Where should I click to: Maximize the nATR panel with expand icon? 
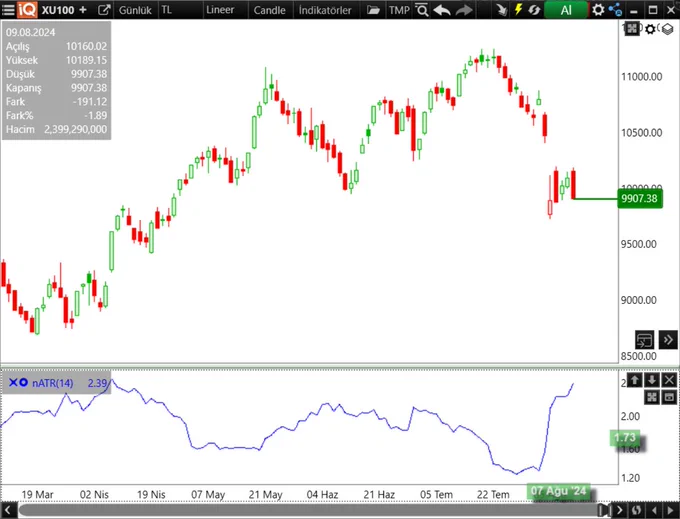tap(652, 397)
